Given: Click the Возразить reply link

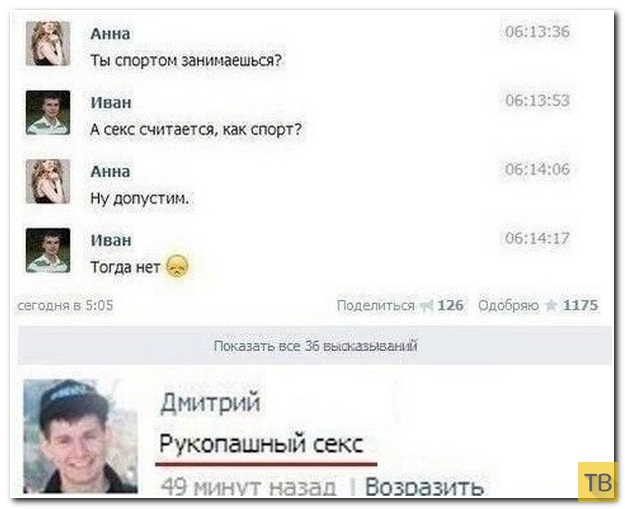Looking at the screenshot, I should coord(425,487).
